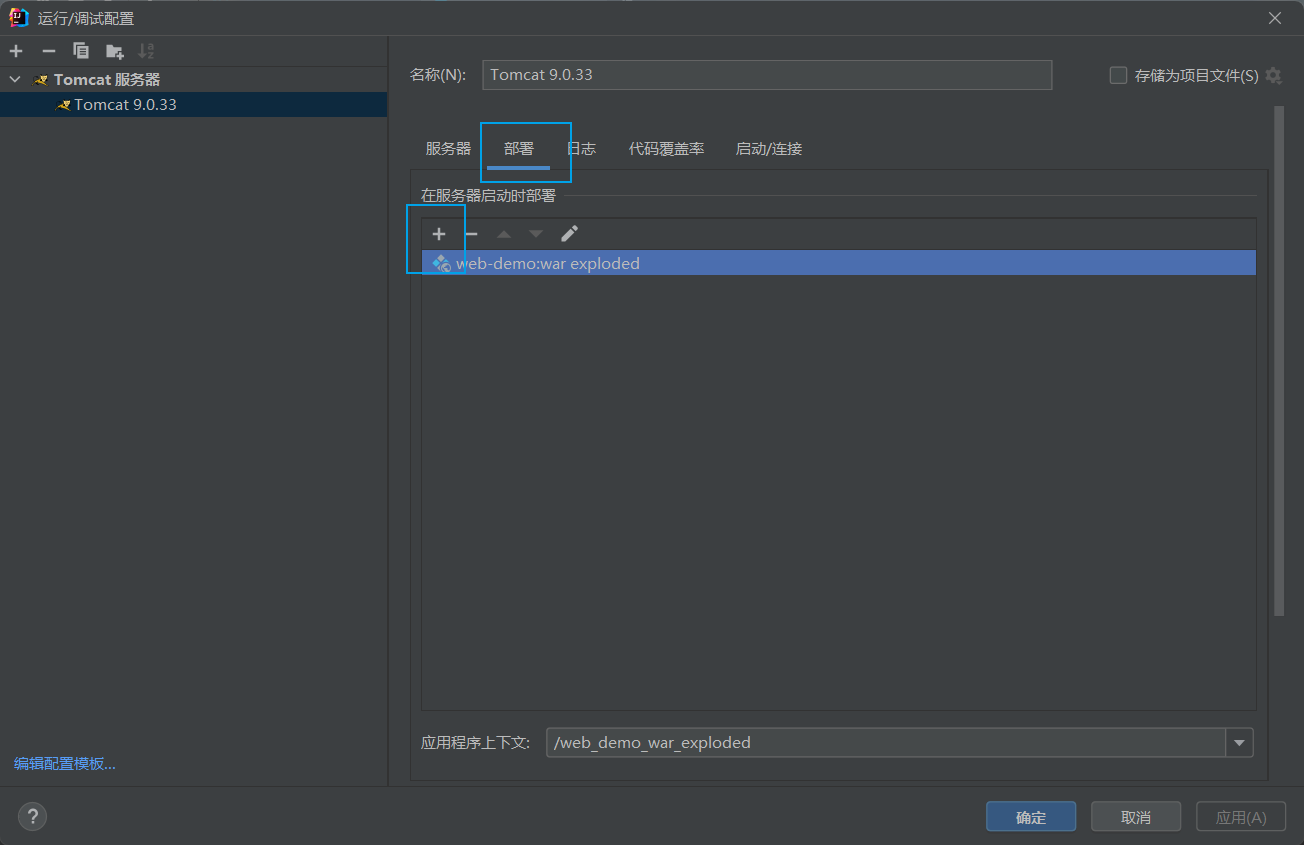
Task: Click the 应用程序上下文 text field
Action: click(886, 742)
